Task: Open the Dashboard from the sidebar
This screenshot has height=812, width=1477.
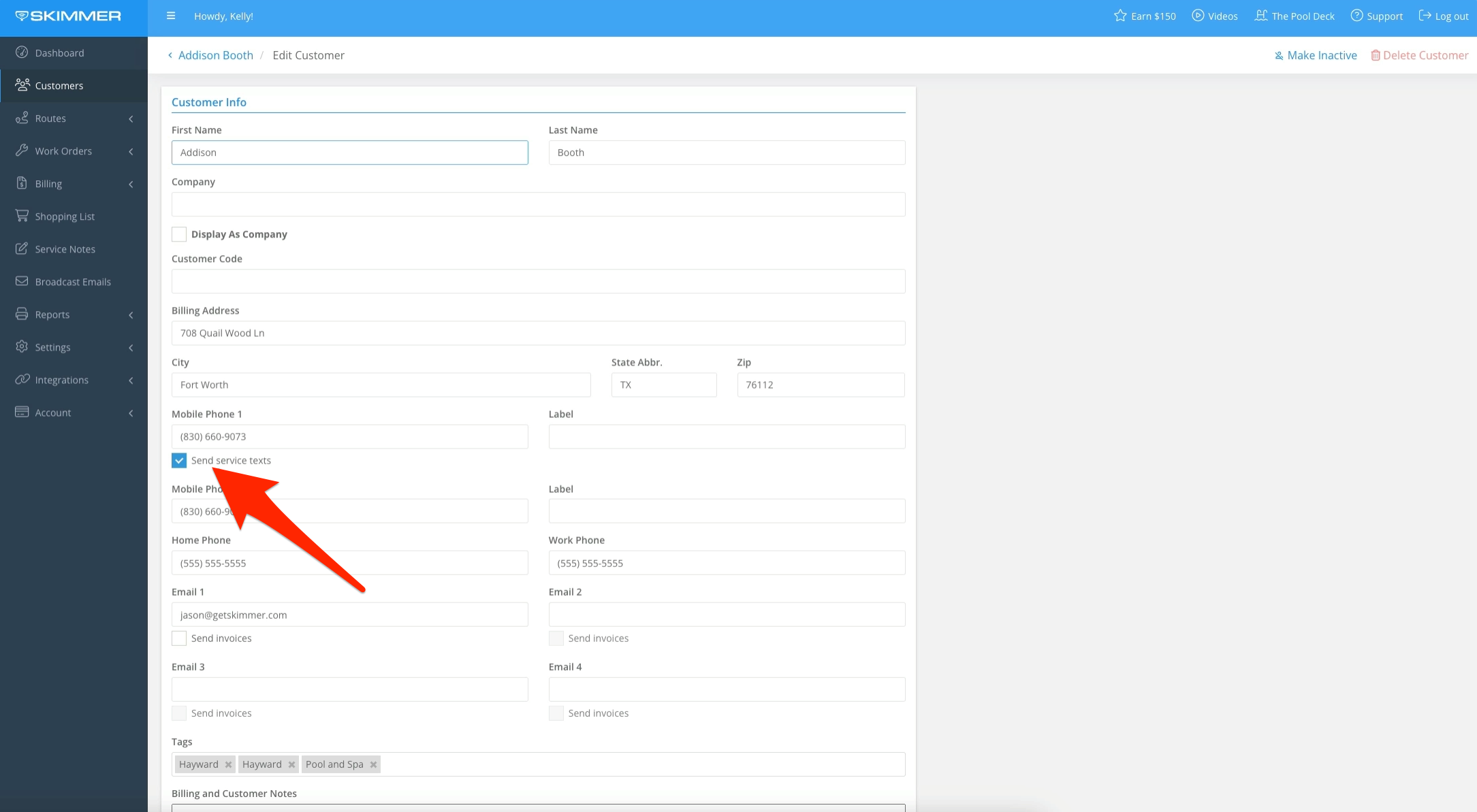Action: (x=59, y=52)
